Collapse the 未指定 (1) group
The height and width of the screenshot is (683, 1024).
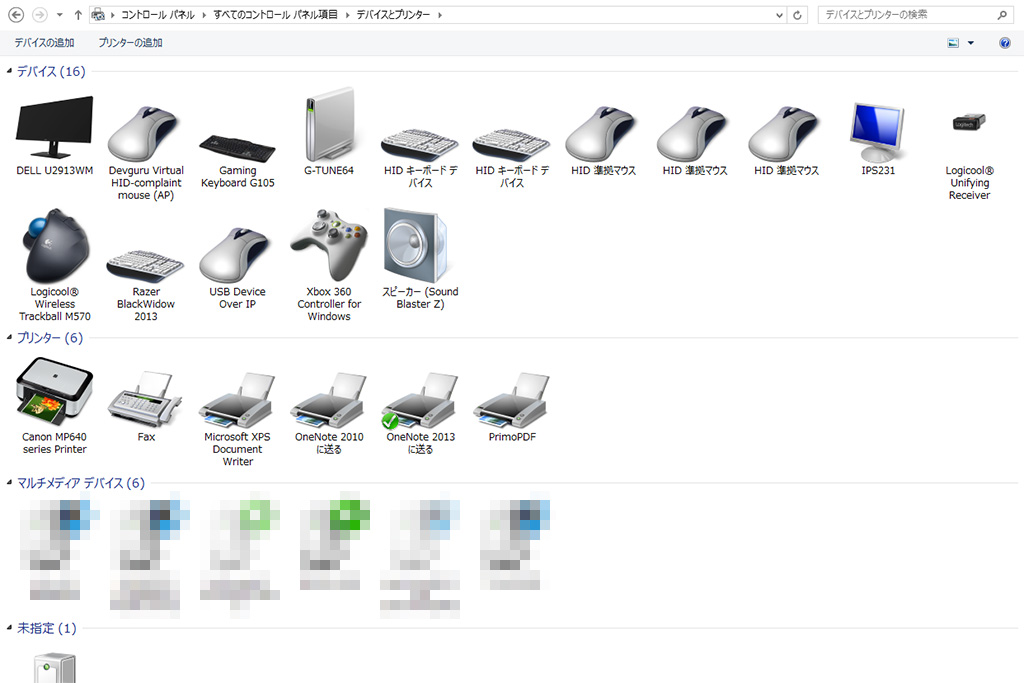tap(9, 627)
